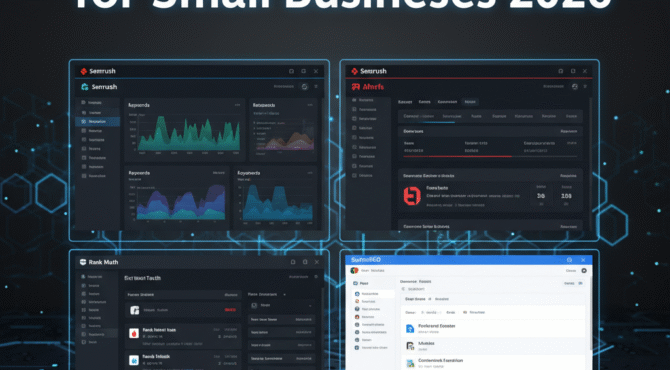Screen dimensions: 670x370
Task: Open the ellipsis menu on the teal-blue area chart card
Action: (310, 173)
